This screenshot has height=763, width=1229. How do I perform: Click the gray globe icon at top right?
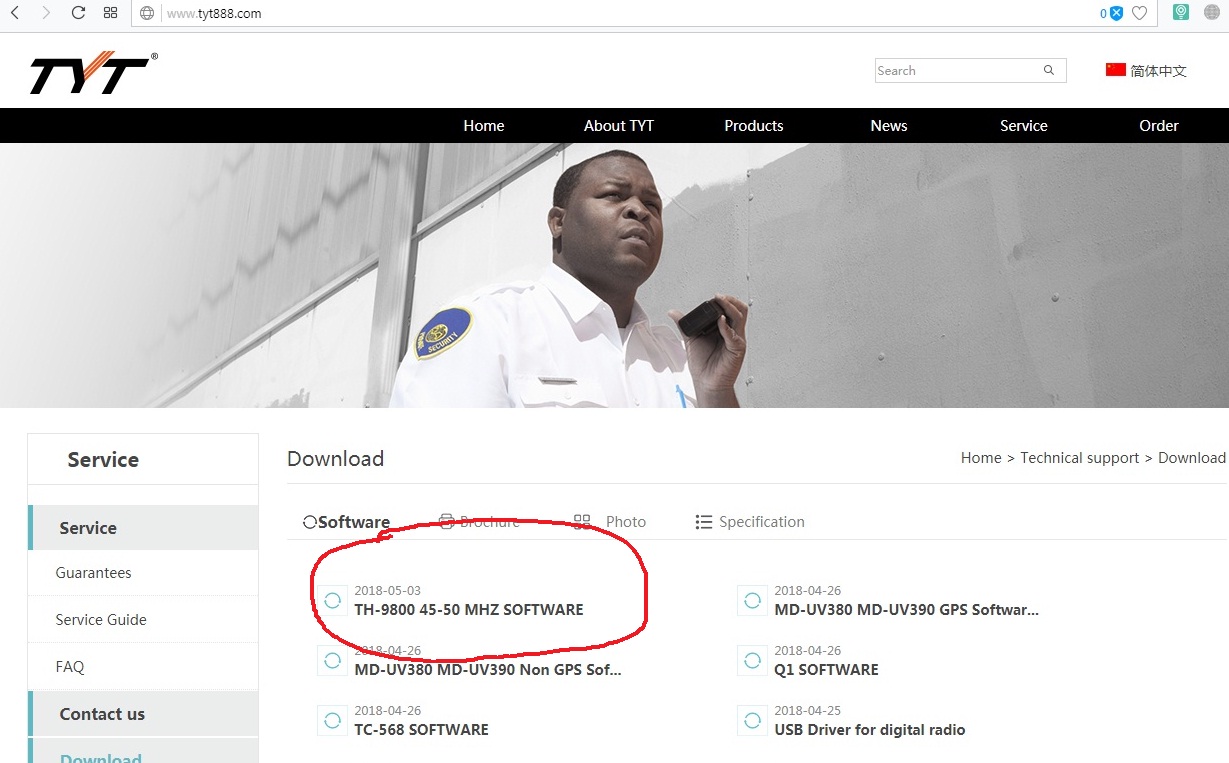[1212, 12]
